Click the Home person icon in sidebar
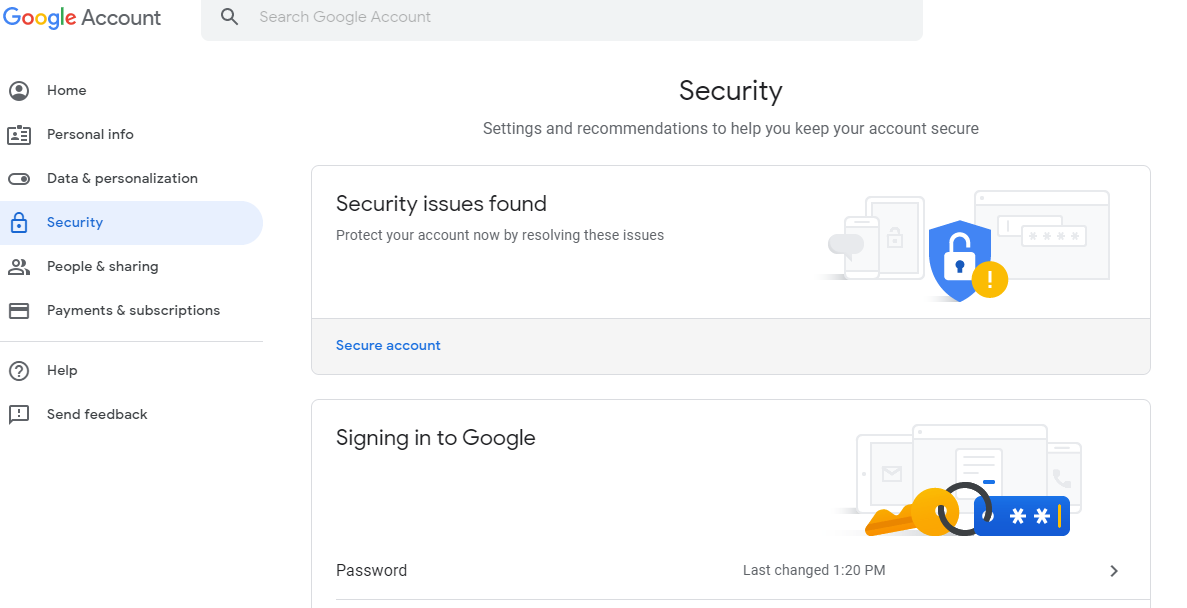Image resolution: width=1187 pixels, height=608 pixels. (19, 91)
